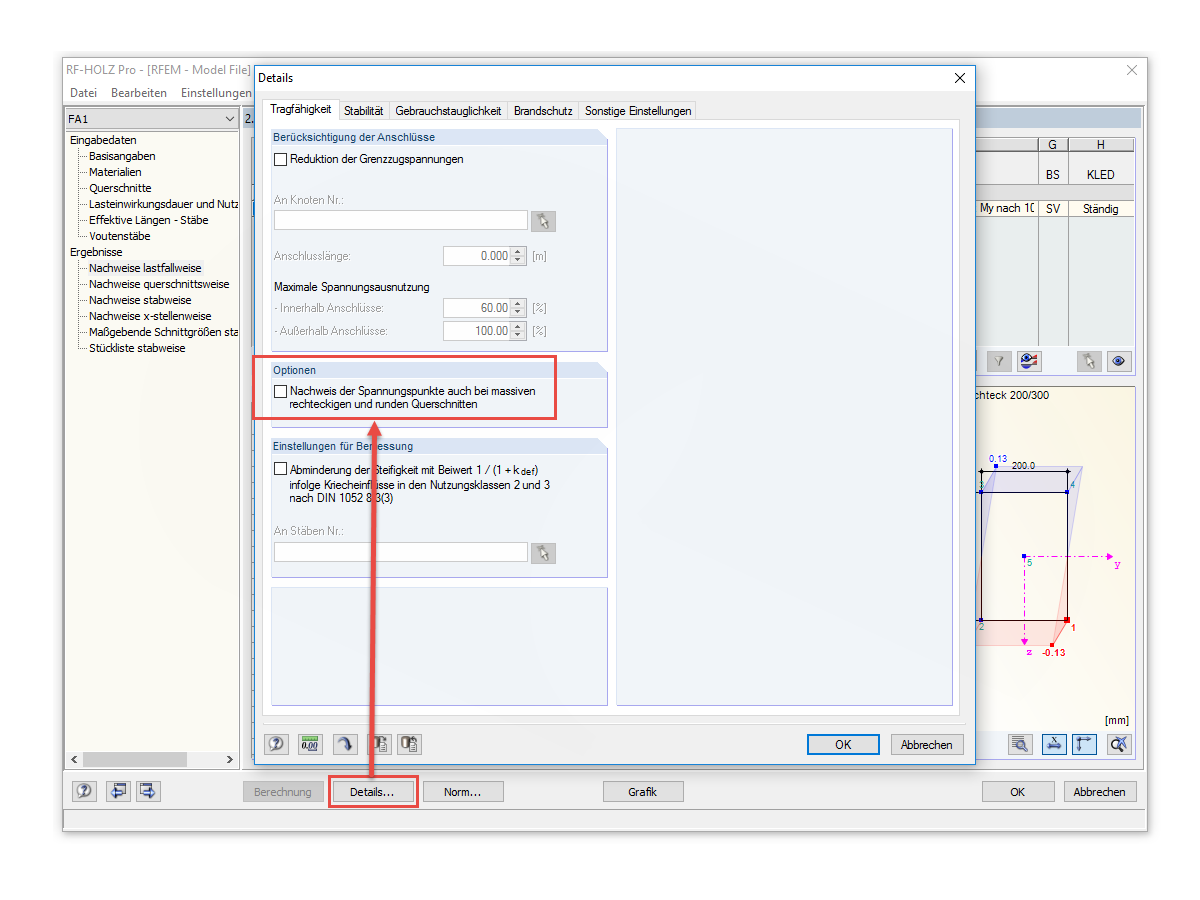The height and width of the screenshot is (900, 1200).
Task: Click the An Knoten Nr. input field
Action: pos(401,220)
